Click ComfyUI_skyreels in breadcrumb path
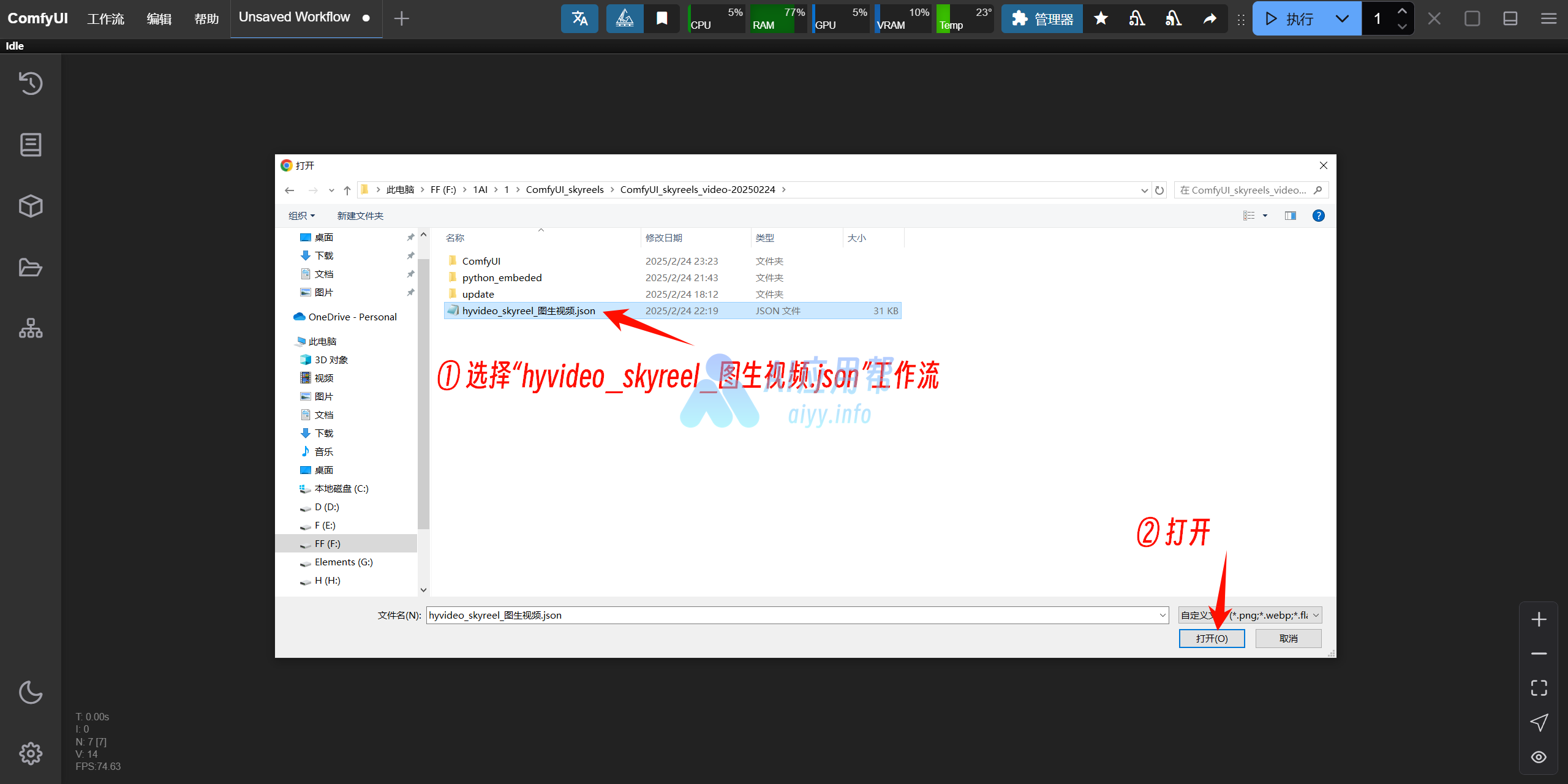This screenshot has width=1568, height=784. (565, 190)
